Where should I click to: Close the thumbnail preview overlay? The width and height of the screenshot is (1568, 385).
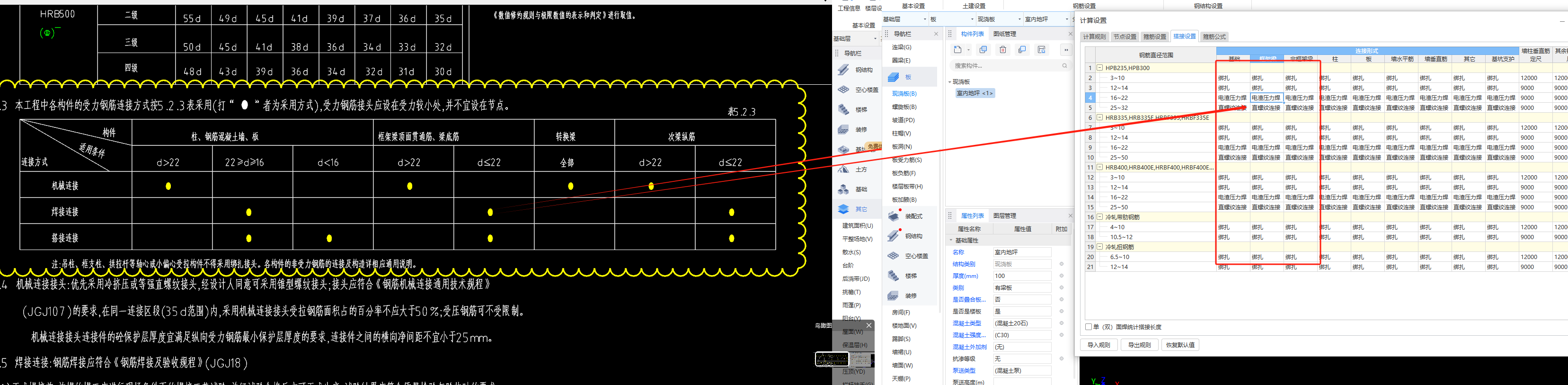(868, 325)
